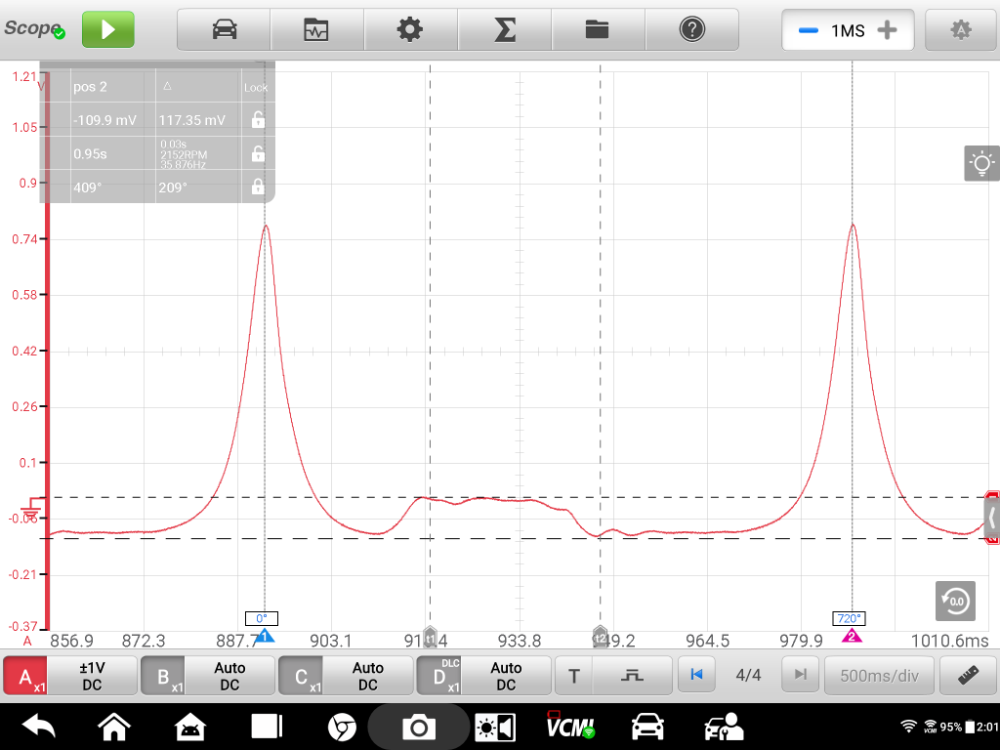Toggle the lock on the voltage cursor row
Image resolution: width=1000 pixels, height=750 pixels.
[x=257, y=120]
